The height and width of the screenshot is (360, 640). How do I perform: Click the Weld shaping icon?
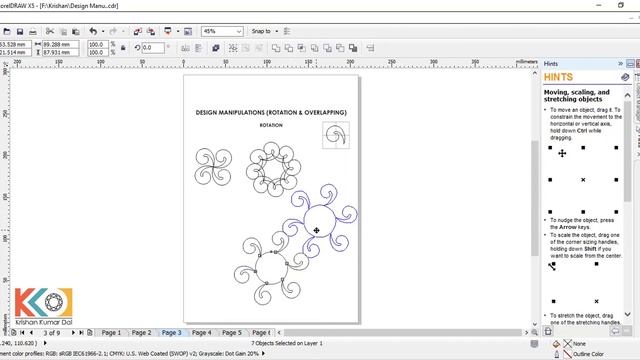coord(276,48)
